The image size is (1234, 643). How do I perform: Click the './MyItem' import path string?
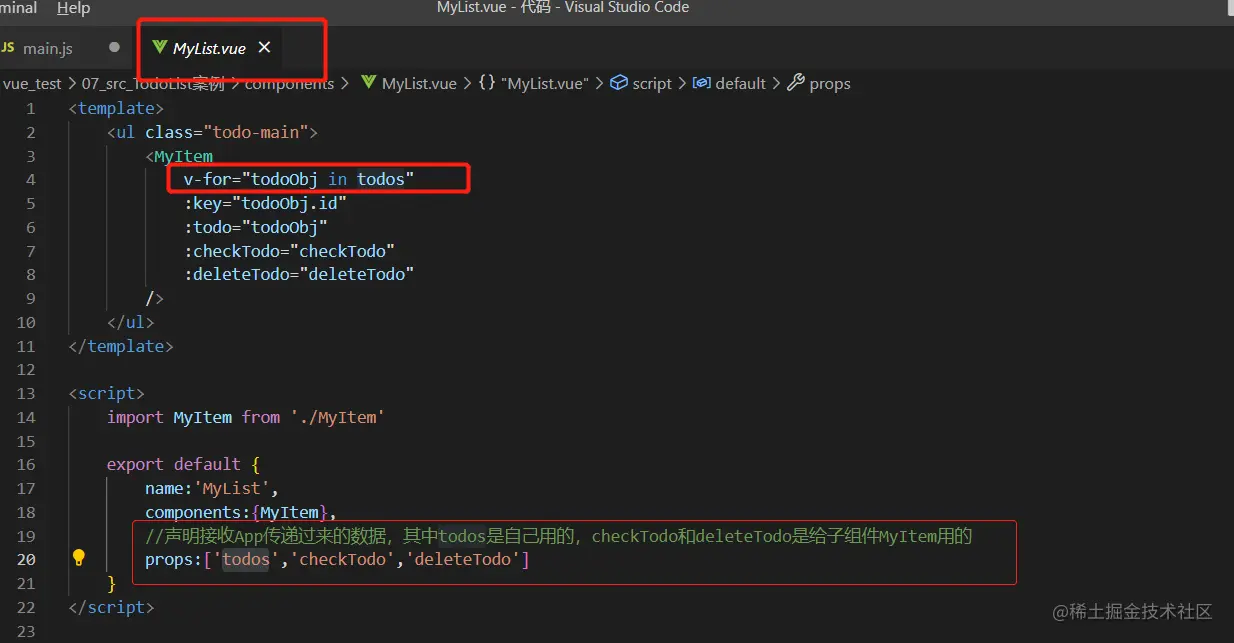(x=337, y=417)
